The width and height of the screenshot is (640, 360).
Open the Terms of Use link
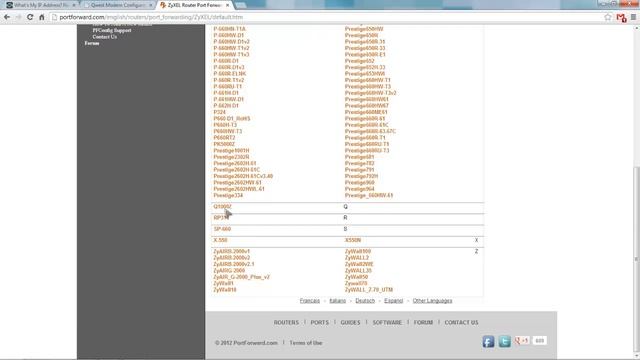point(306,343)
